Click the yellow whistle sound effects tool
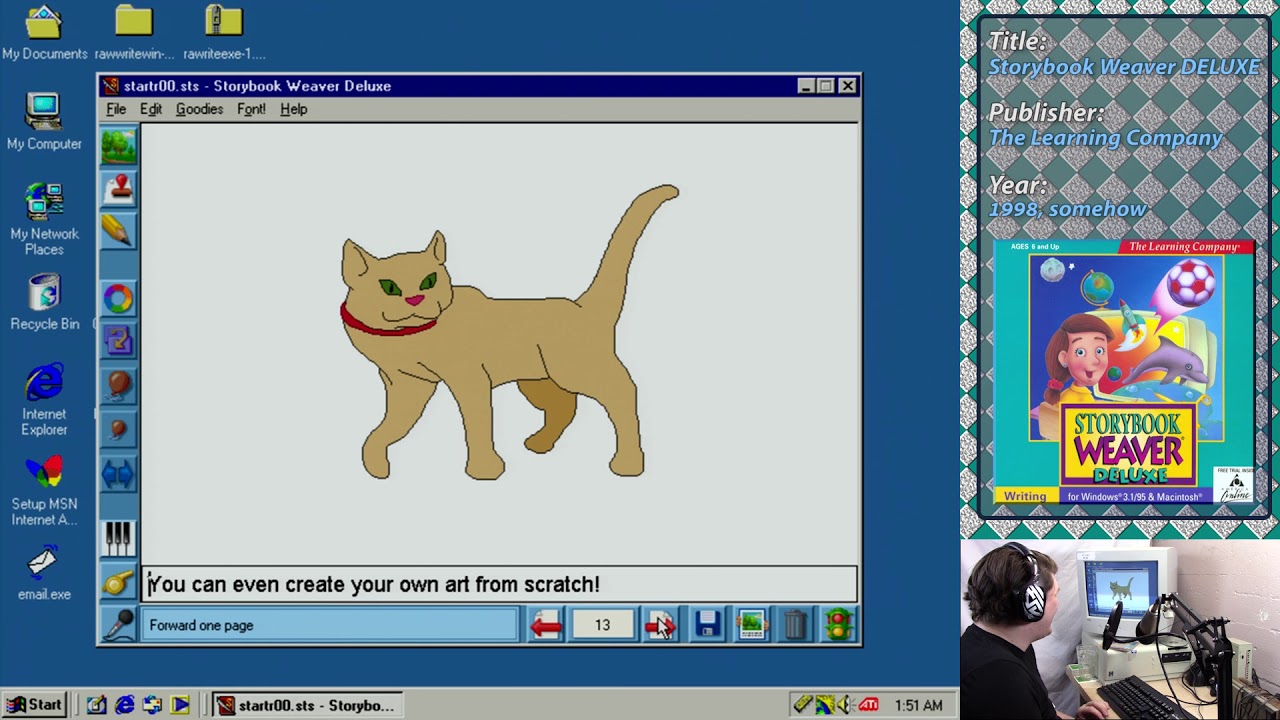 [x=118, y=582]
